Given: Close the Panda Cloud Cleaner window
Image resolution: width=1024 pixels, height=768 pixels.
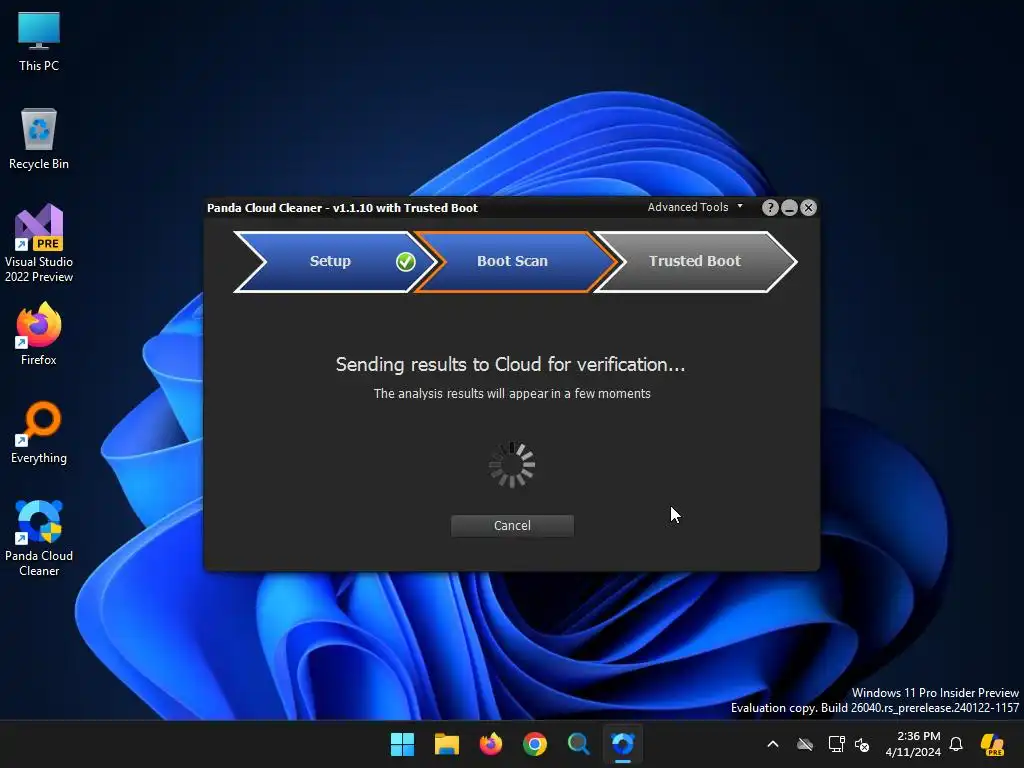Looking at the screenshot, I should (808, 208).
